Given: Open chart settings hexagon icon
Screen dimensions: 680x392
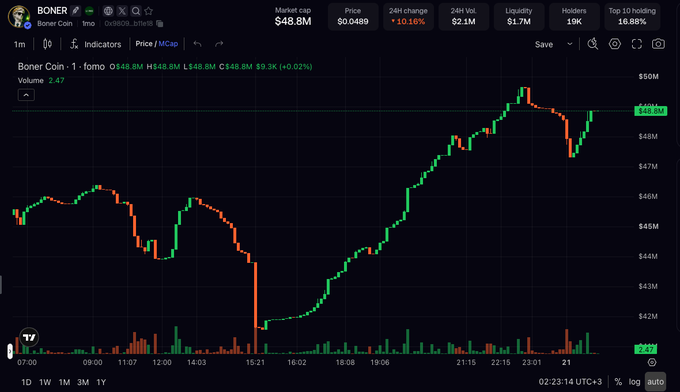Looking at the screenshot, I should pos(615,44).
